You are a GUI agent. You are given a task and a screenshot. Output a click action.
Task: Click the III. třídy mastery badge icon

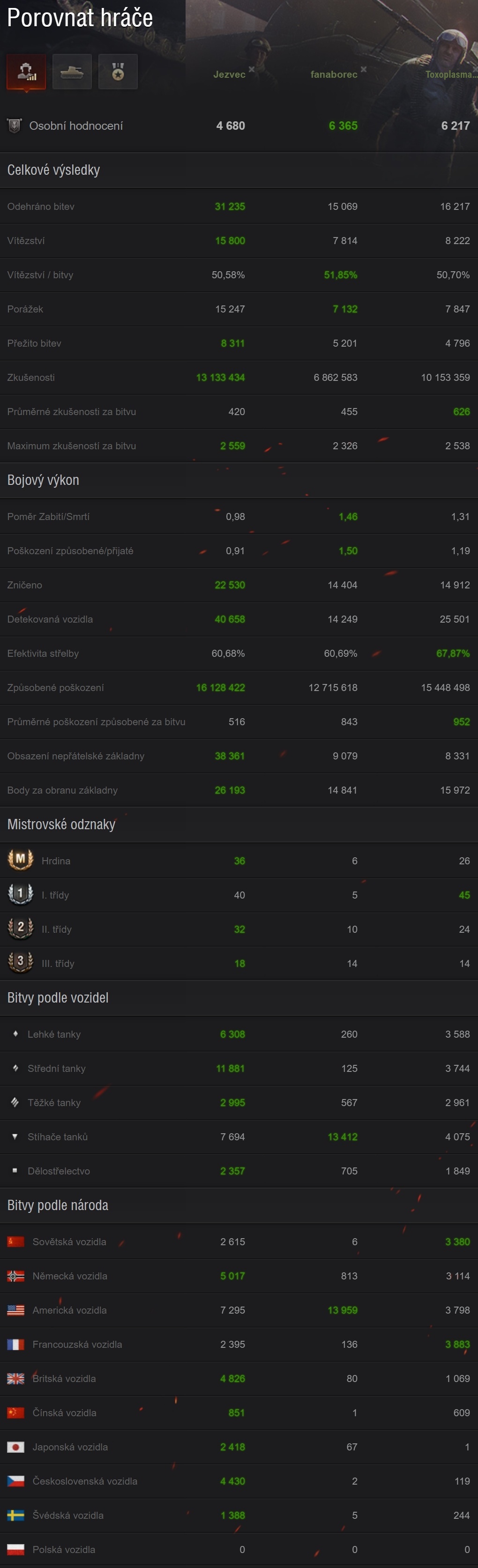pyautogui.click(x=20, y=962)
